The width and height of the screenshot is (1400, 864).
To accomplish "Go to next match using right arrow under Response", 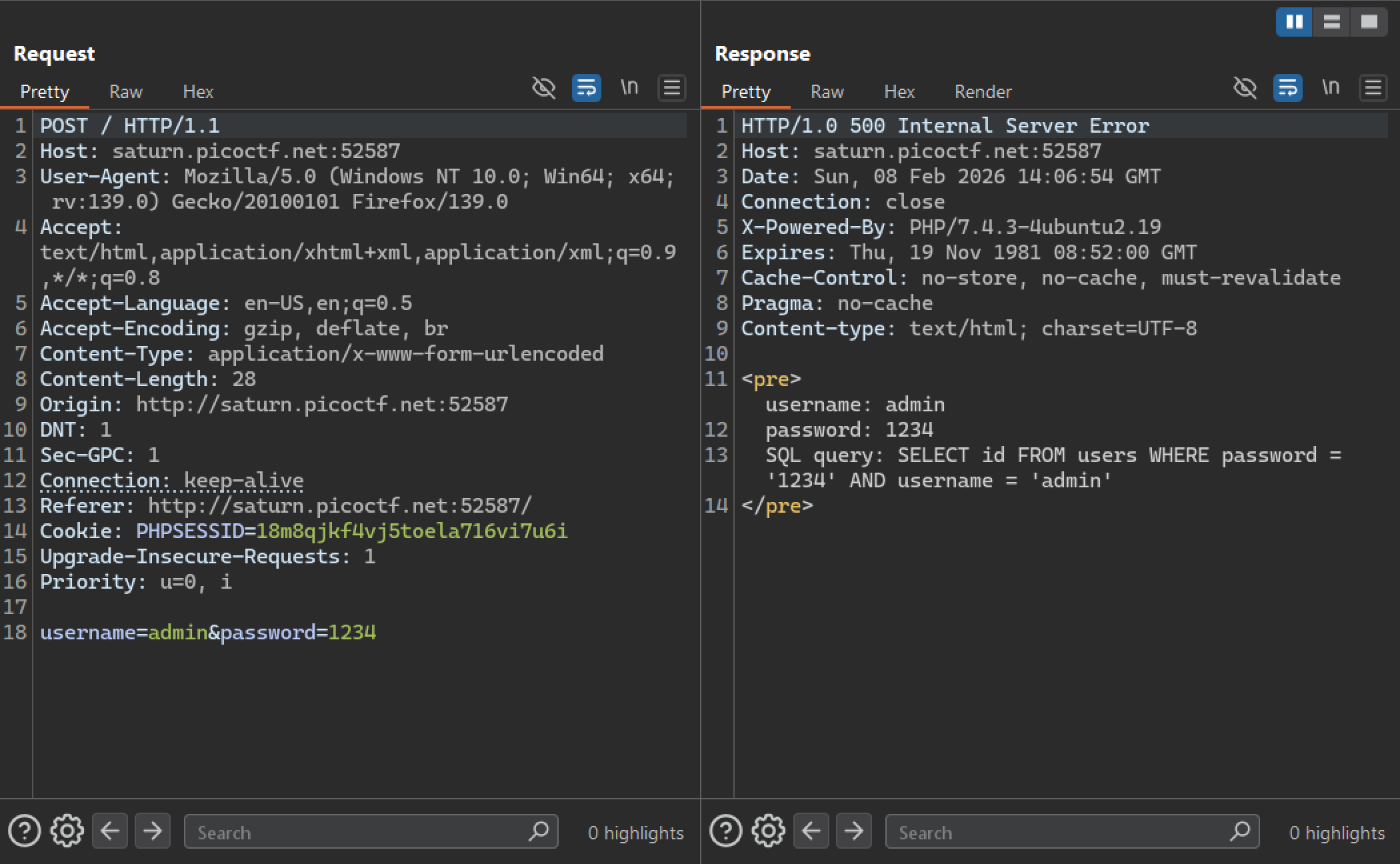I will [x=854, y=831].
